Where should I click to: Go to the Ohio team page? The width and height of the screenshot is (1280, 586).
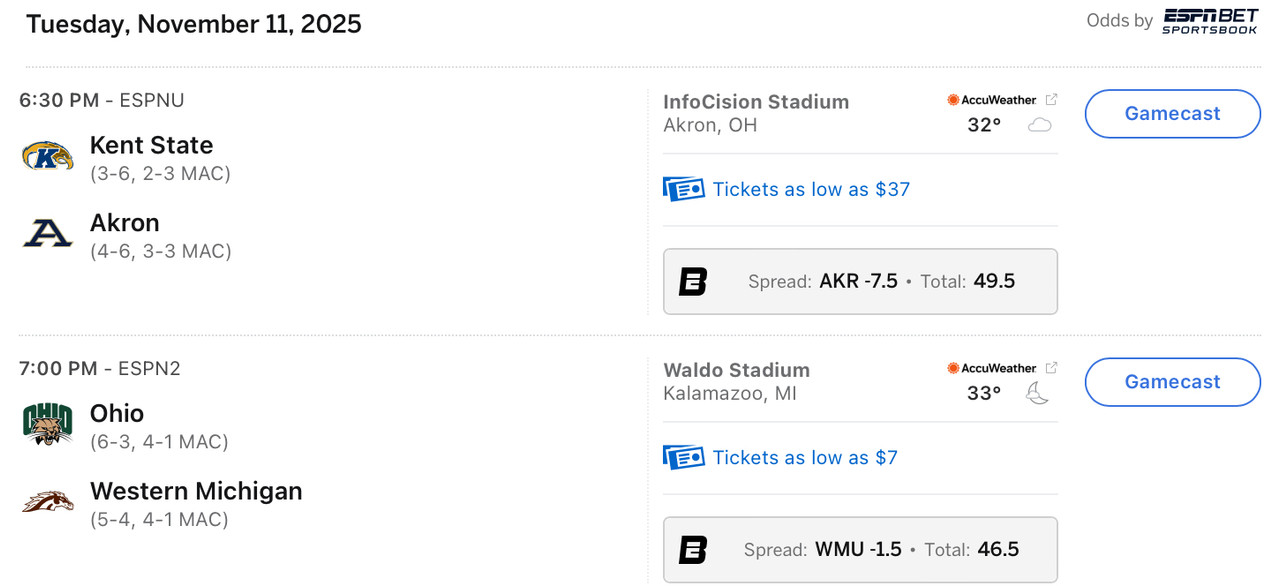click(x=117, y=413)
